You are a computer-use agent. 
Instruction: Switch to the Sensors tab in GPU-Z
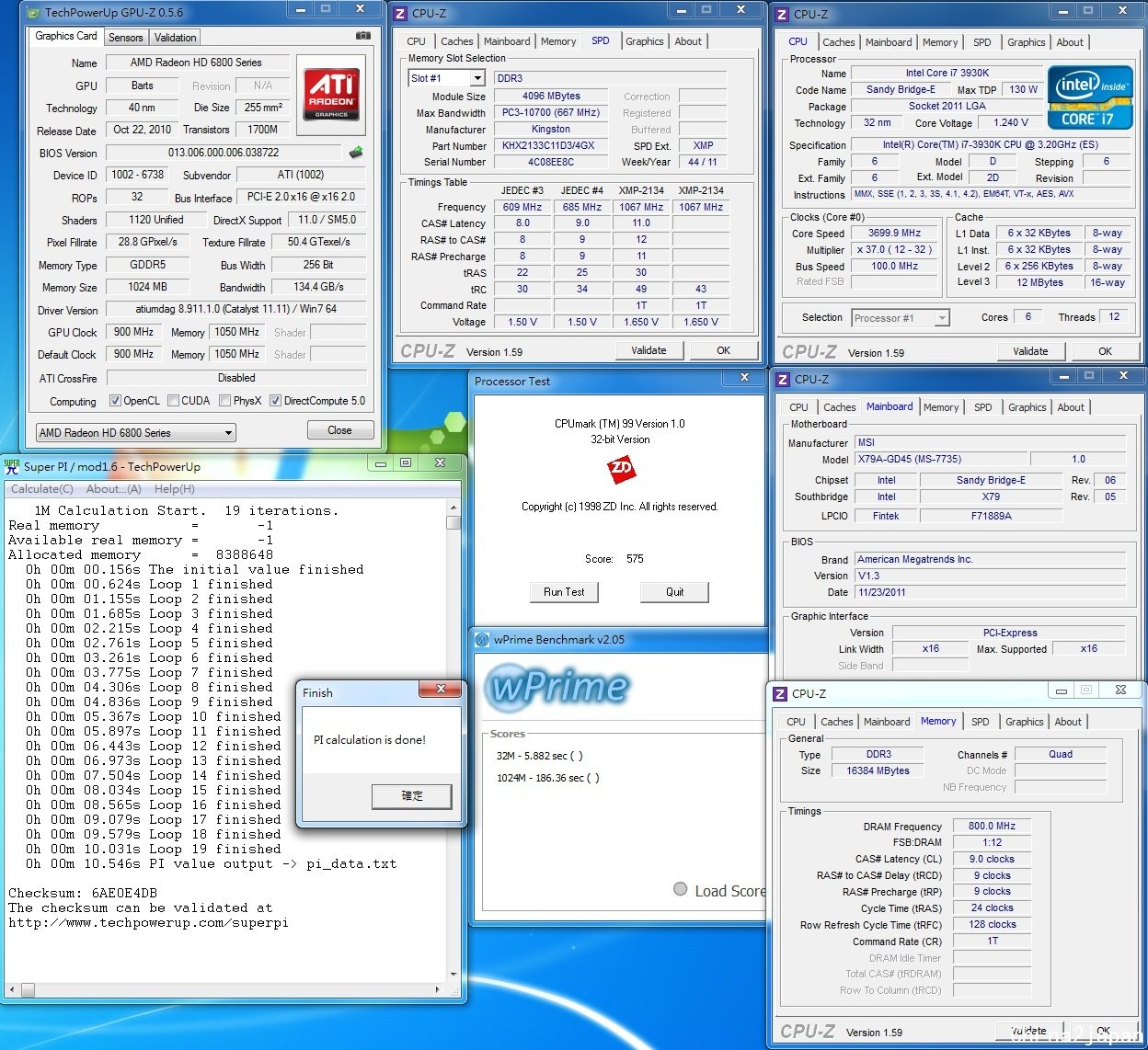tap(126, 38)
